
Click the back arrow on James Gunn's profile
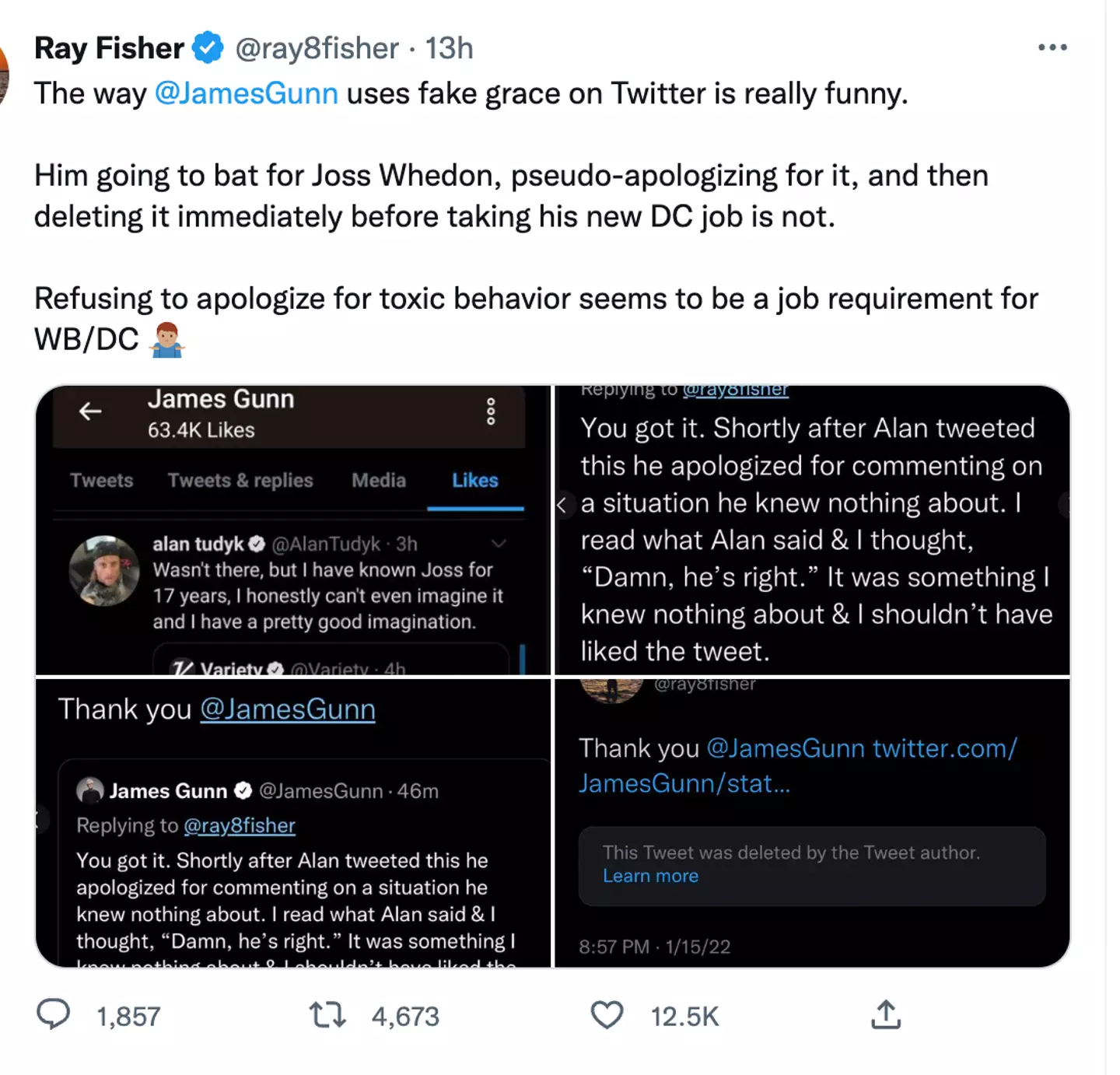pos(90,412)
